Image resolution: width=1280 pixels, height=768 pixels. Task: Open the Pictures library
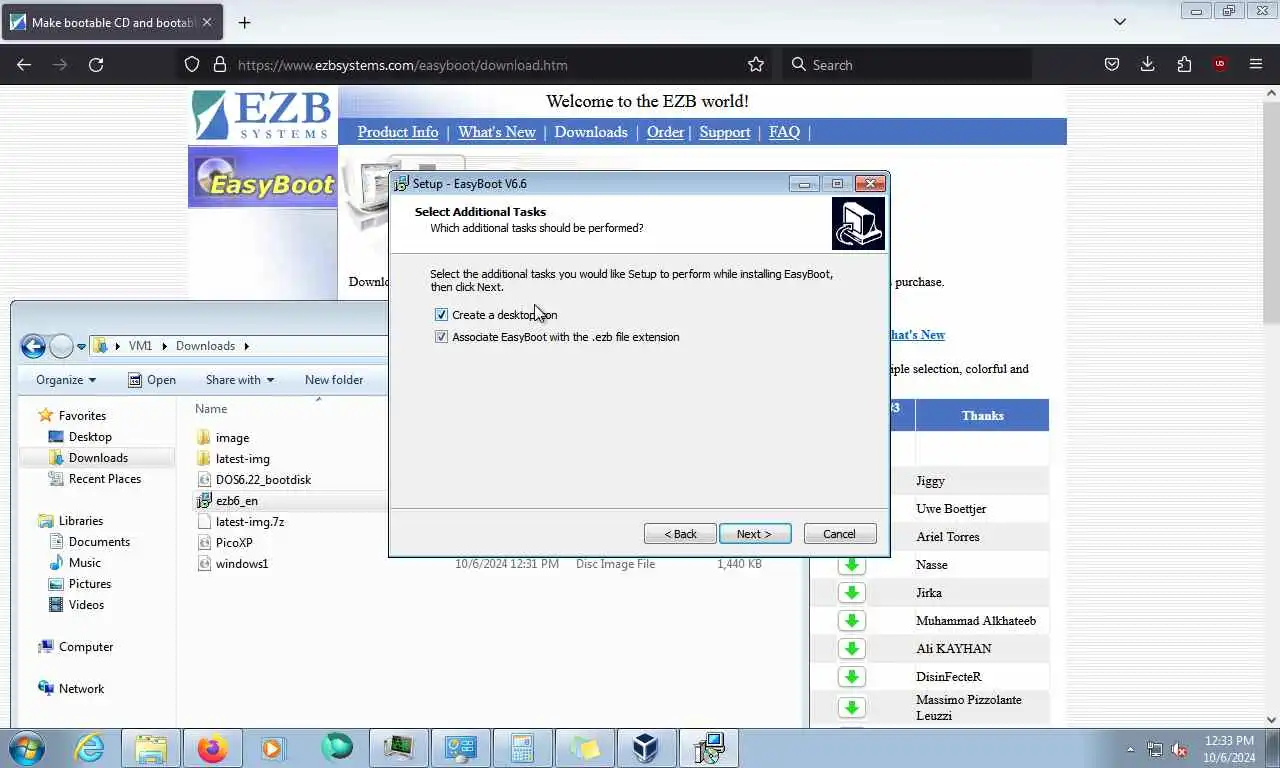coord(90,584)
